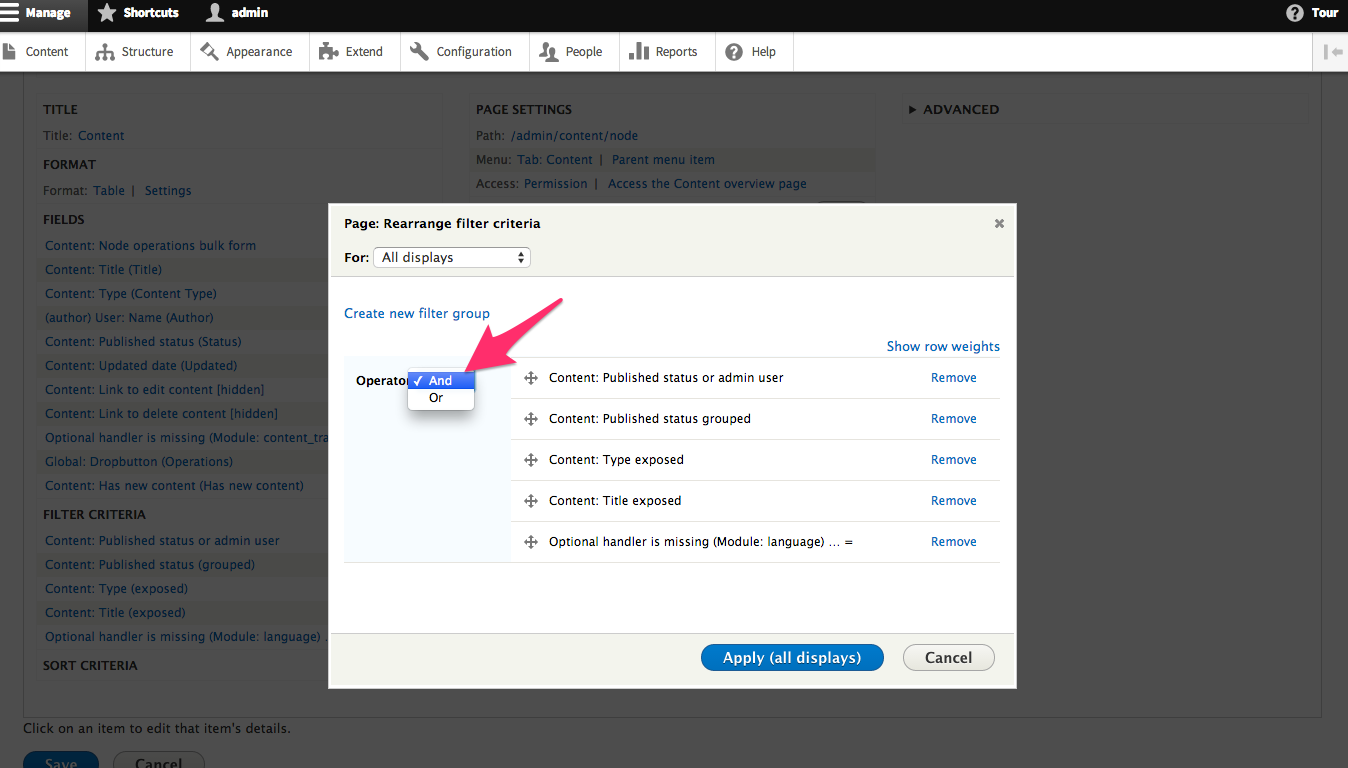
Task: Click drag handle for Published status grouped
Action: [x=531, y=419]
